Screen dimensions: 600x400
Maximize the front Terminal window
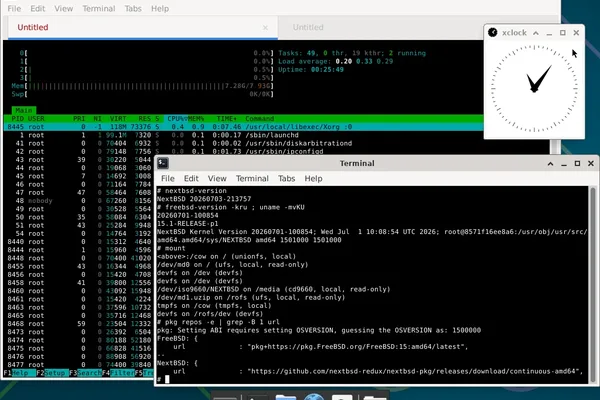pos(577,163)
